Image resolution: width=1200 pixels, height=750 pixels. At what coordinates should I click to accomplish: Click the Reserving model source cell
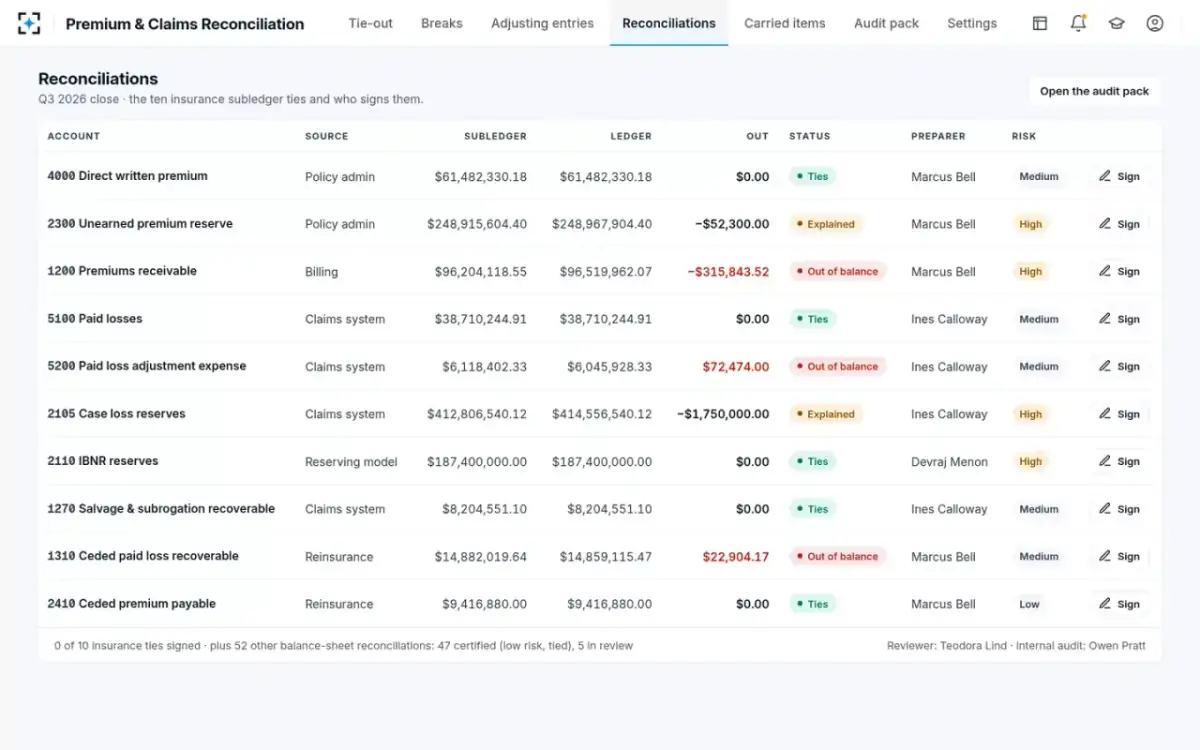tap(351, 462)
